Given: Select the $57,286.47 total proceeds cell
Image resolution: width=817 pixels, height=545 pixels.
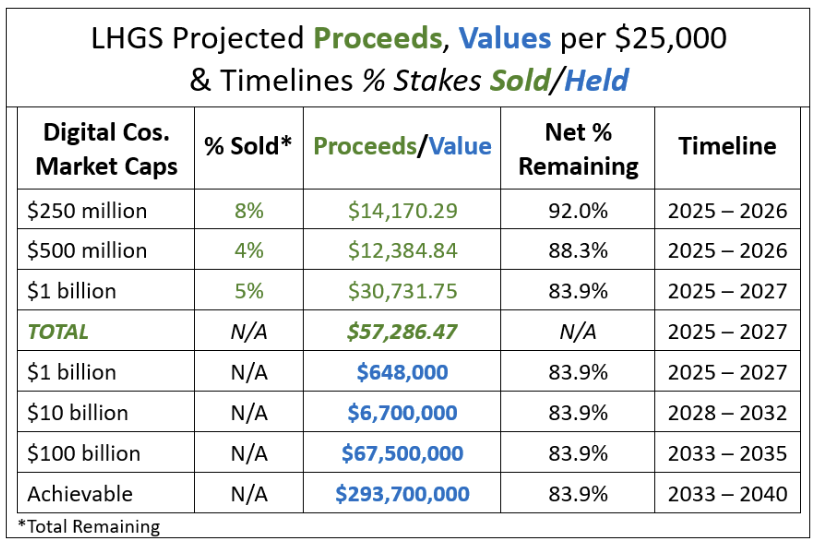Looking at the screenshot, I should [402, 331].
